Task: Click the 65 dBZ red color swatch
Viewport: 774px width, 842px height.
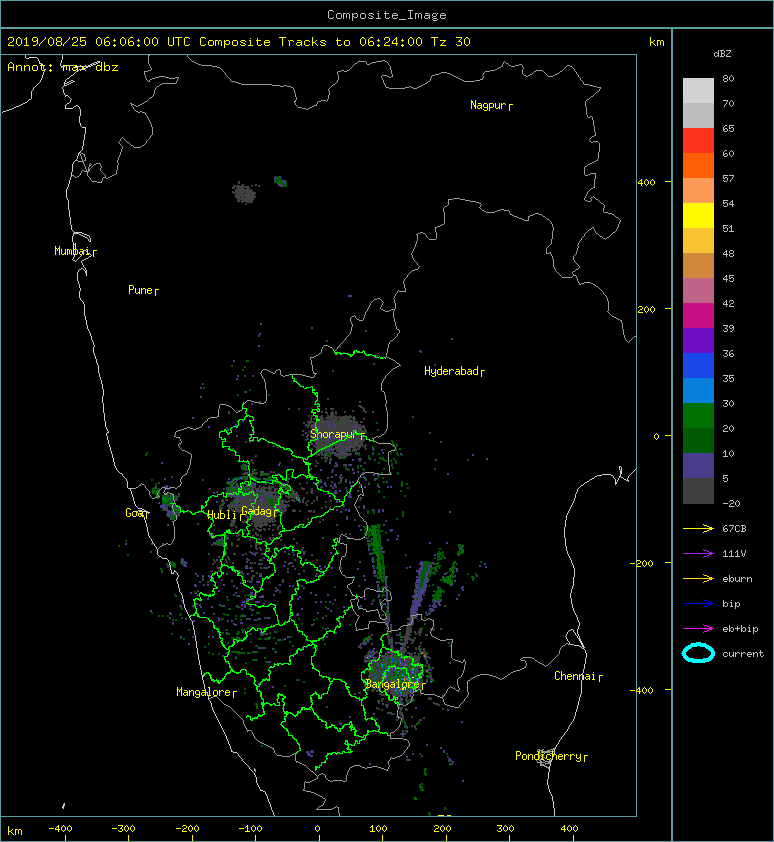Action: click(698, 140)
